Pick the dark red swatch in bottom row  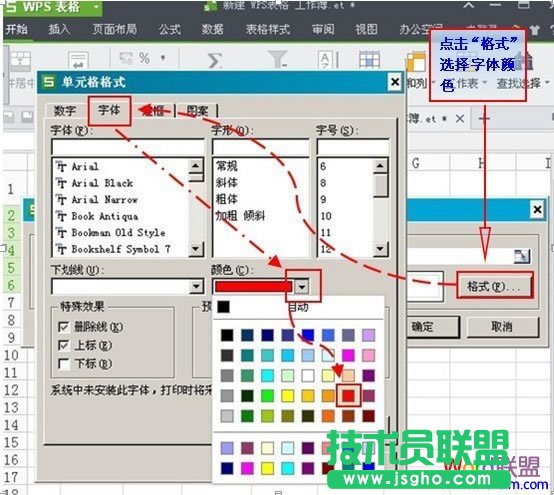pyautogui.click(x=368, y=416)
